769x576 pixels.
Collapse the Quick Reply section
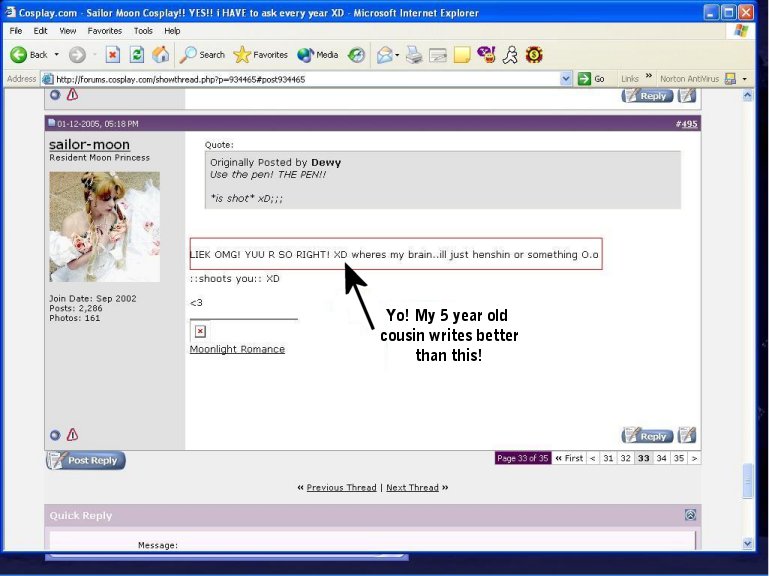(691, 515)
